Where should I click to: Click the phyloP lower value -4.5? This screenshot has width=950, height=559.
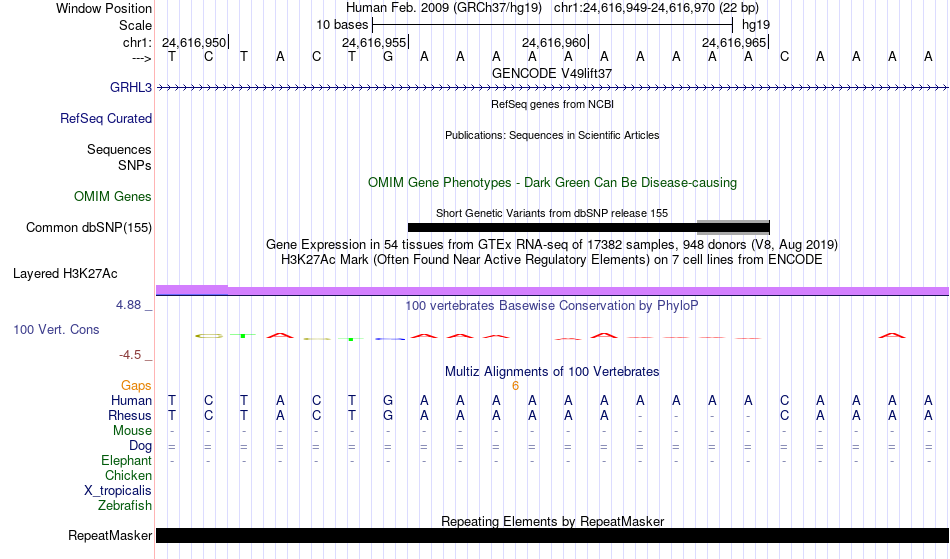coord(130,355)
